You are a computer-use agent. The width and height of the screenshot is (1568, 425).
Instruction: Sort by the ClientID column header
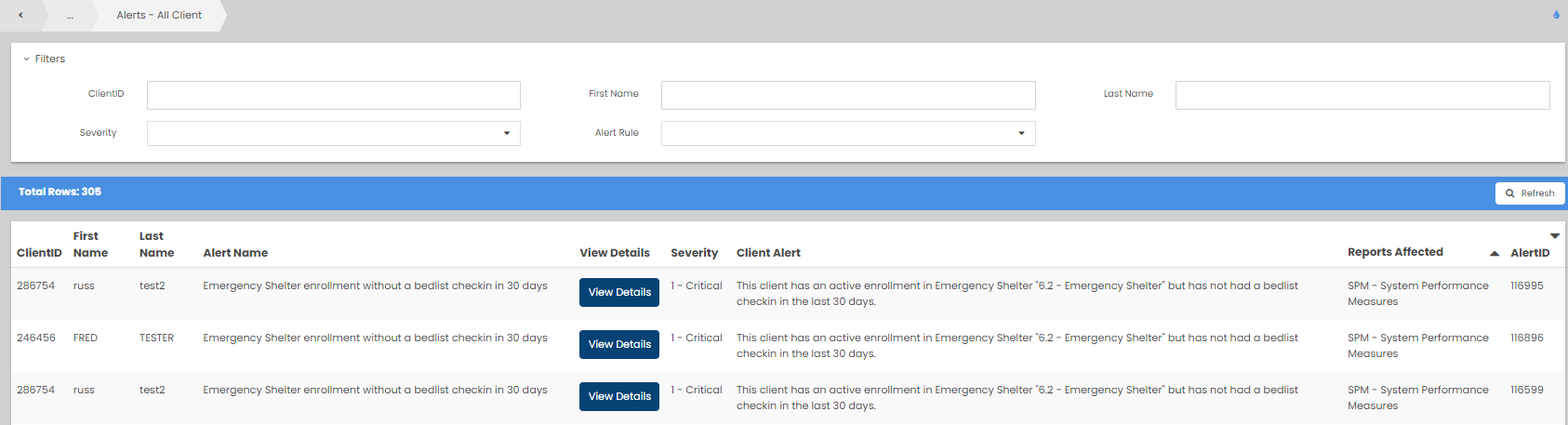(39, 253)
